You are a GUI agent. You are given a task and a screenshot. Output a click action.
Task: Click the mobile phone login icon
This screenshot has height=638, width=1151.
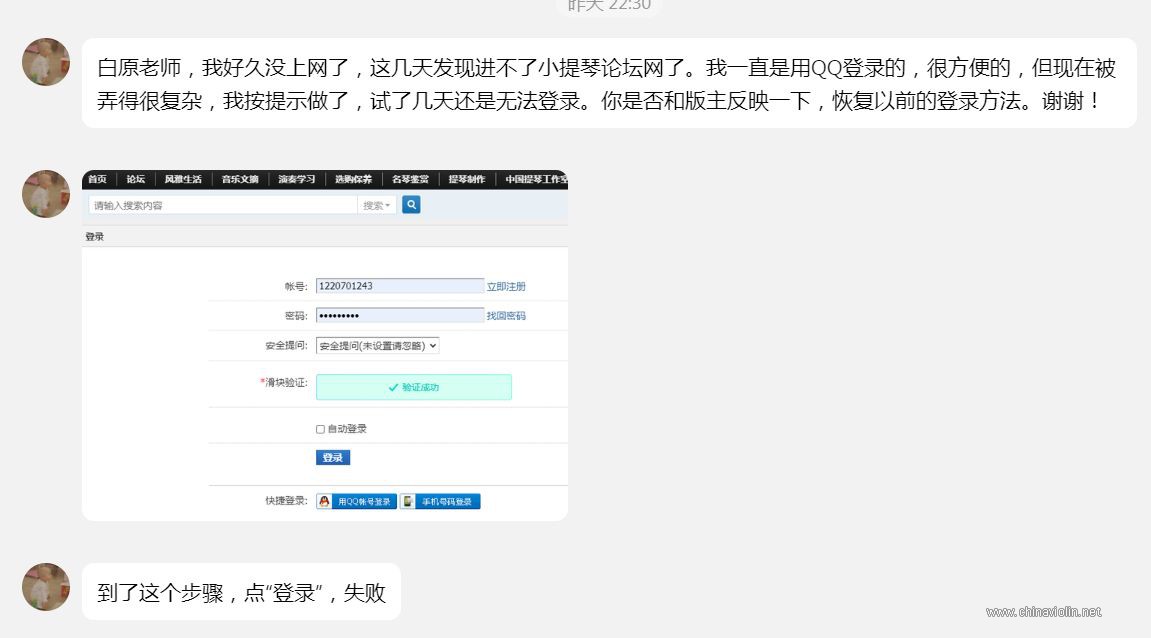[408, 501]
